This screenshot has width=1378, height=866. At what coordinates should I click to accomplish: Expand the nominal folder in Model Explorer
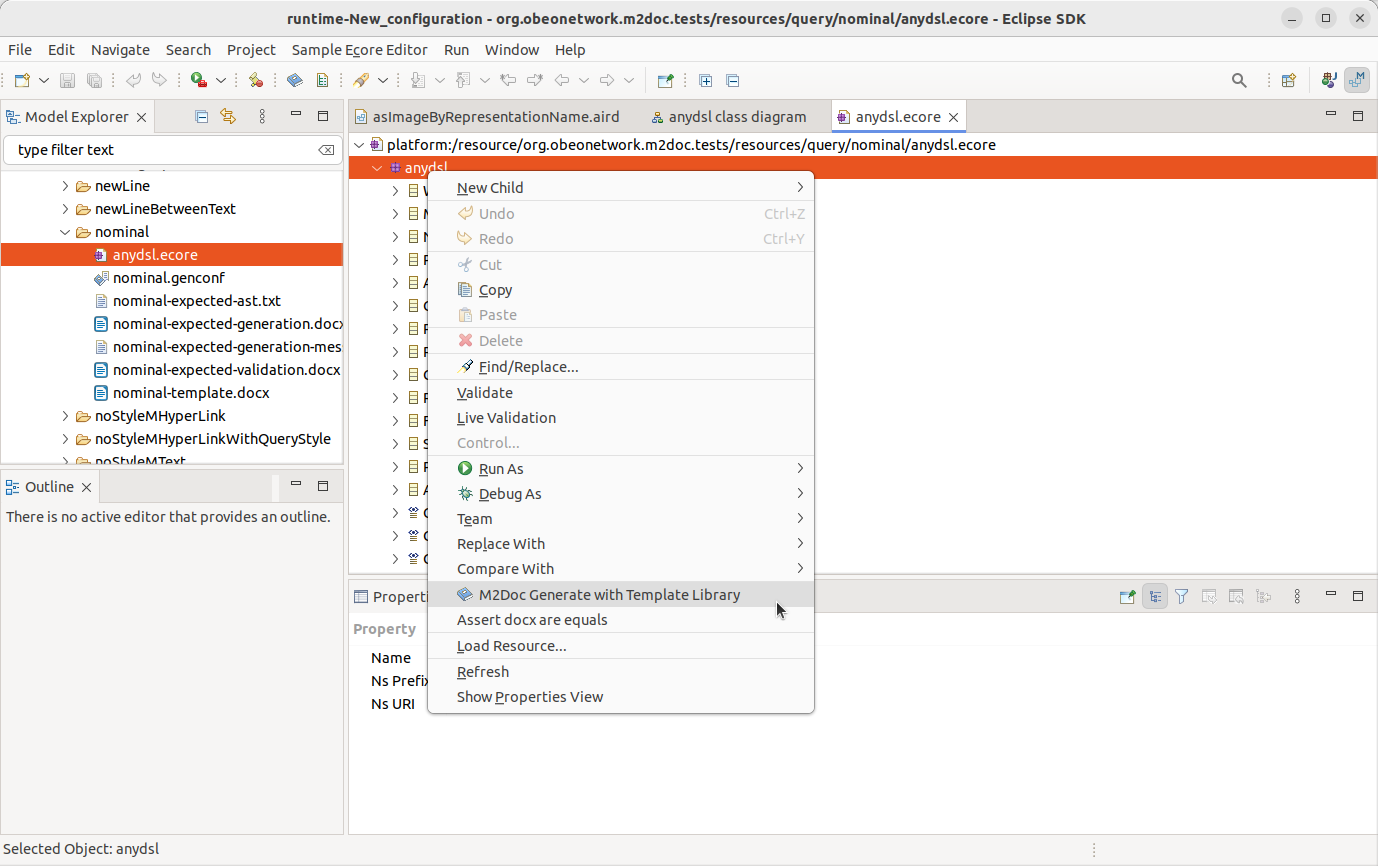pyautogui.click(x=64, y=231)
